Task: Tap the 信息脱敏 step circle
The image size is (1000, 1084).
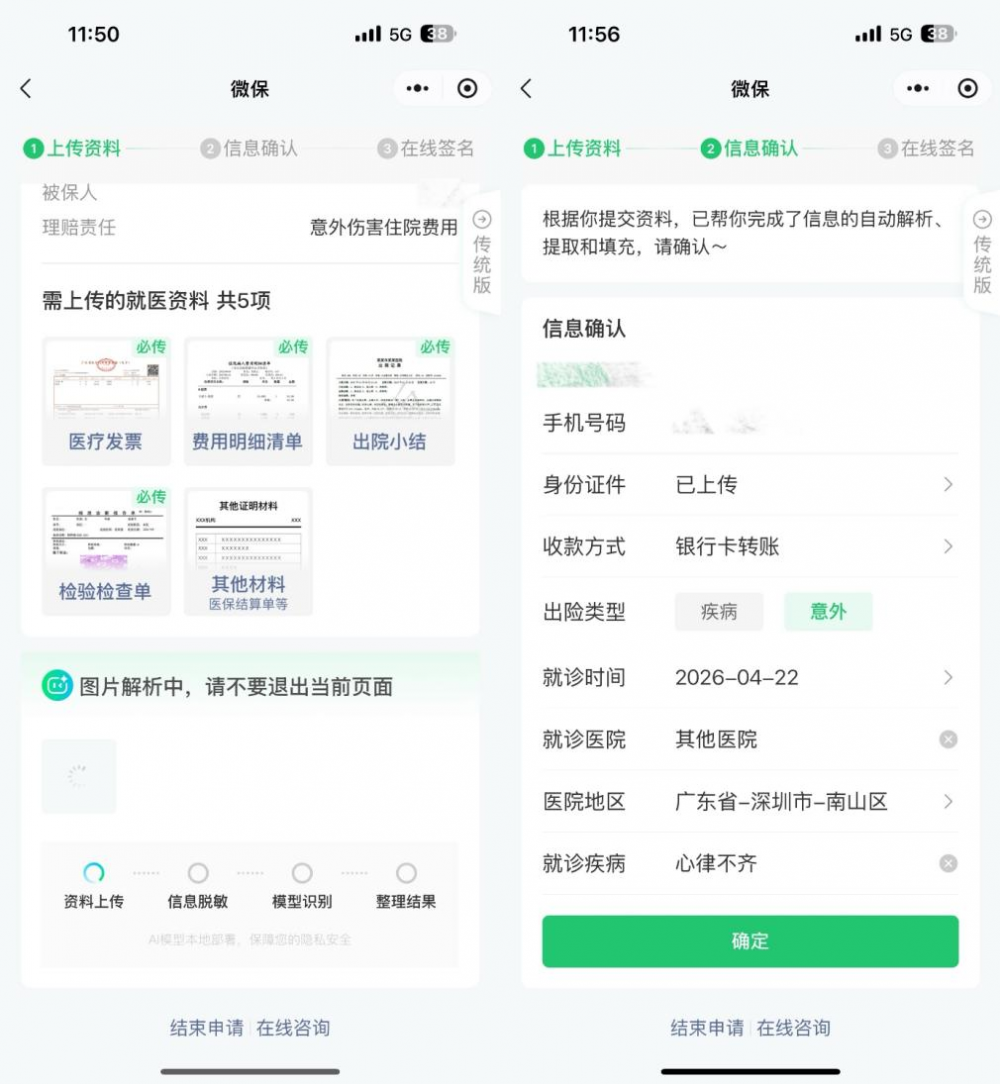Action: pos(198,873)
